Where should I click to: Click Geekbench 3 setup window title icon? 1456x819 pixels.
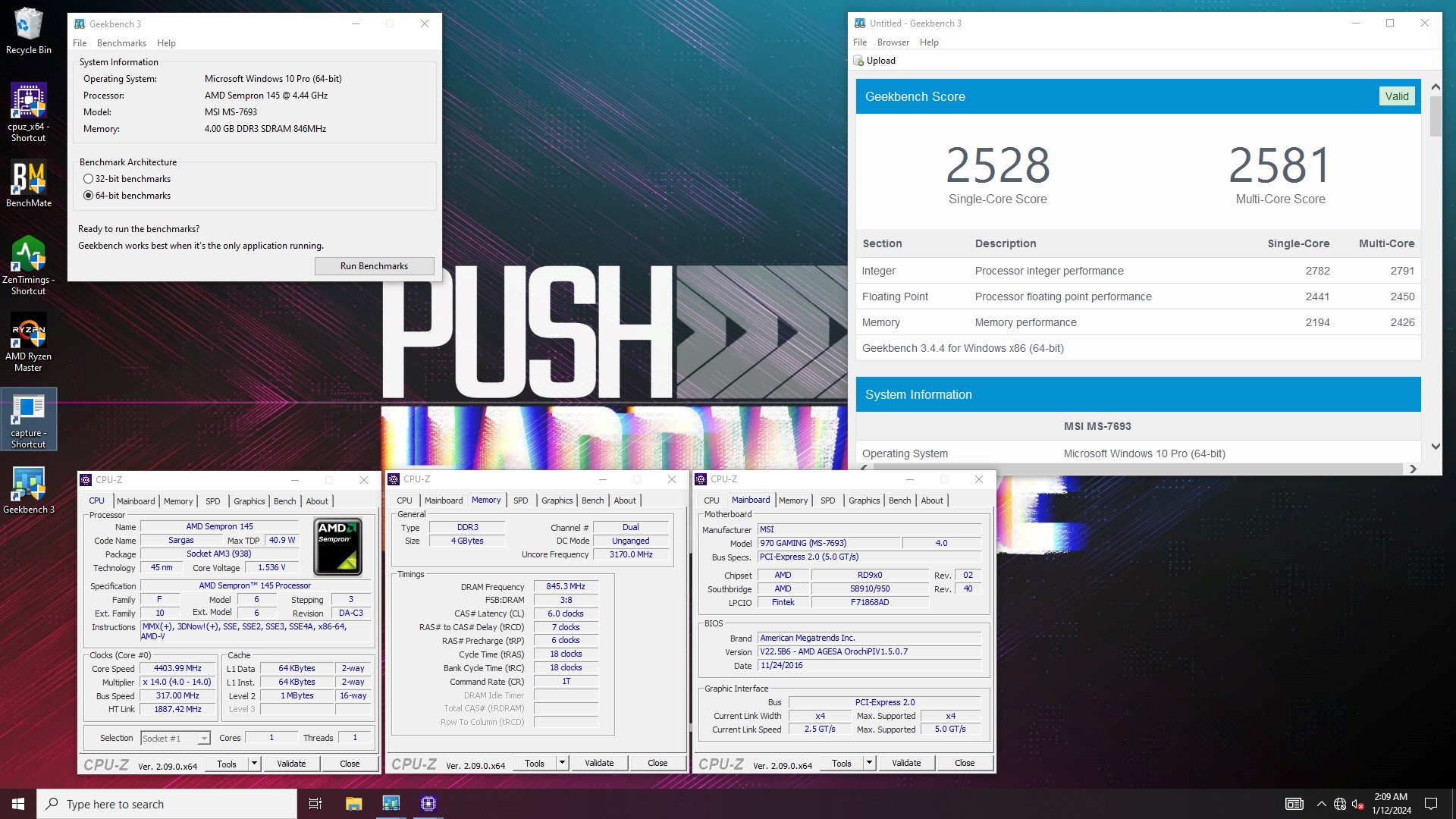point(80,24)
